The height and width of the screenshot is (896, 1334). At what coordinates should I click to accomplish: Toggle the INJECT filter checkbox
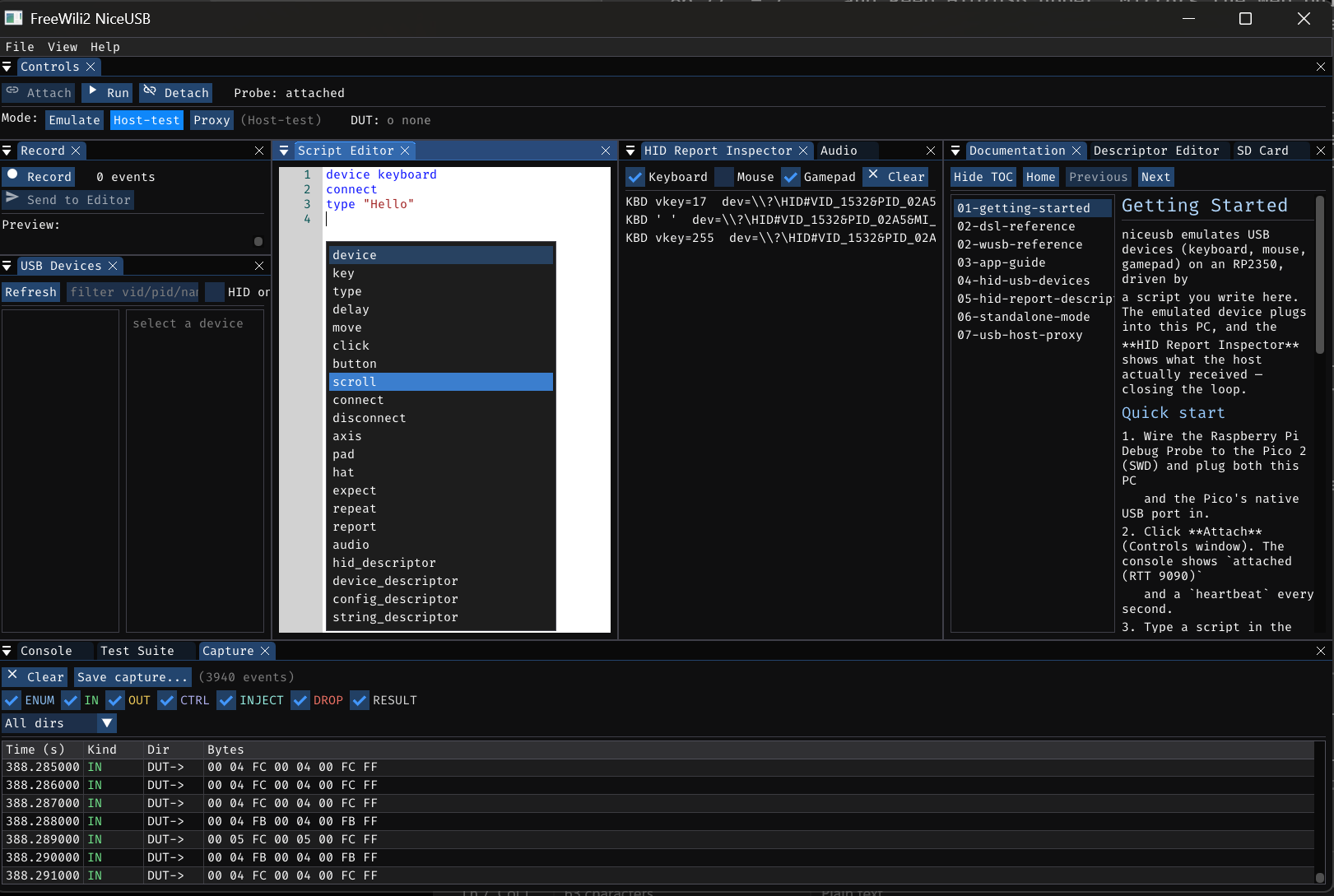point(226,700)
